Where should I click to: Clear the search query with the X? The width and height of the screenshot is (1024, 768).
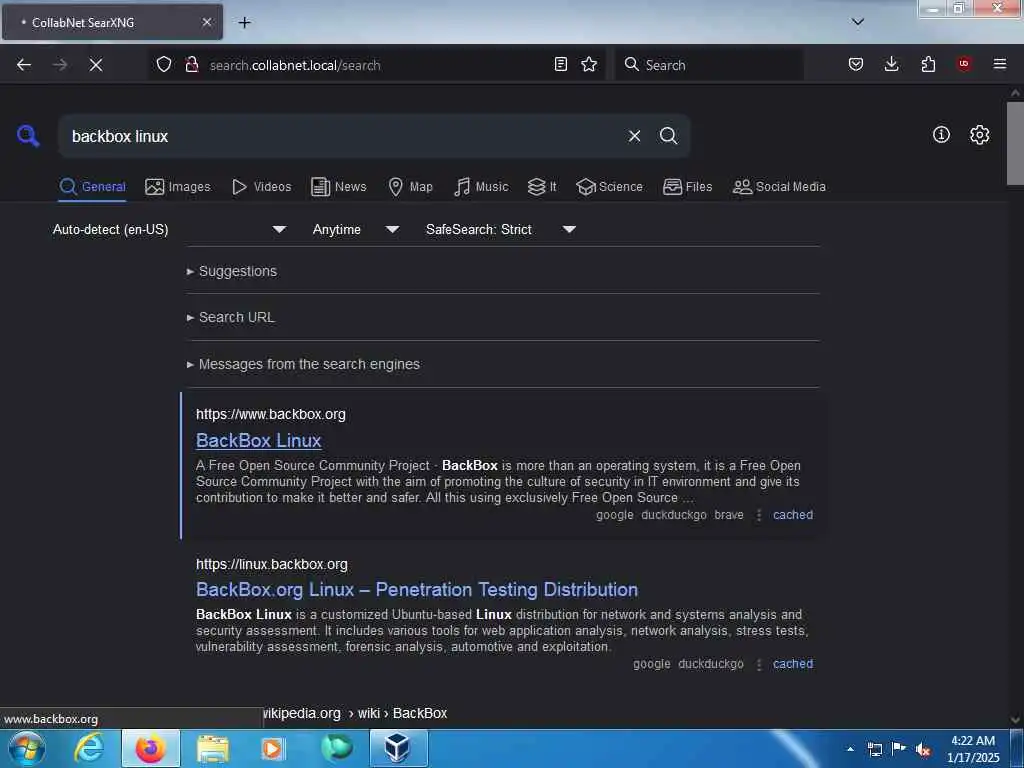(634, 136)
